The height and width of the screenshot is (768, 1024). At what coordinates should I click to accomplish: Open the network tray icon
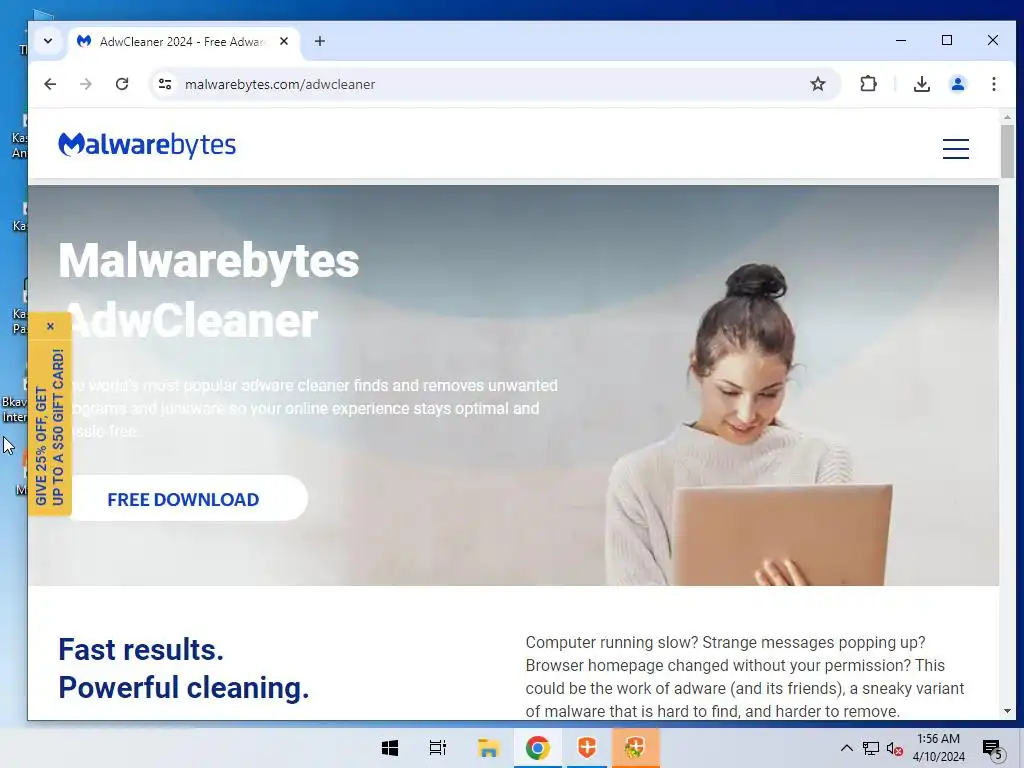pyautogui.click(x=871, y=748)
